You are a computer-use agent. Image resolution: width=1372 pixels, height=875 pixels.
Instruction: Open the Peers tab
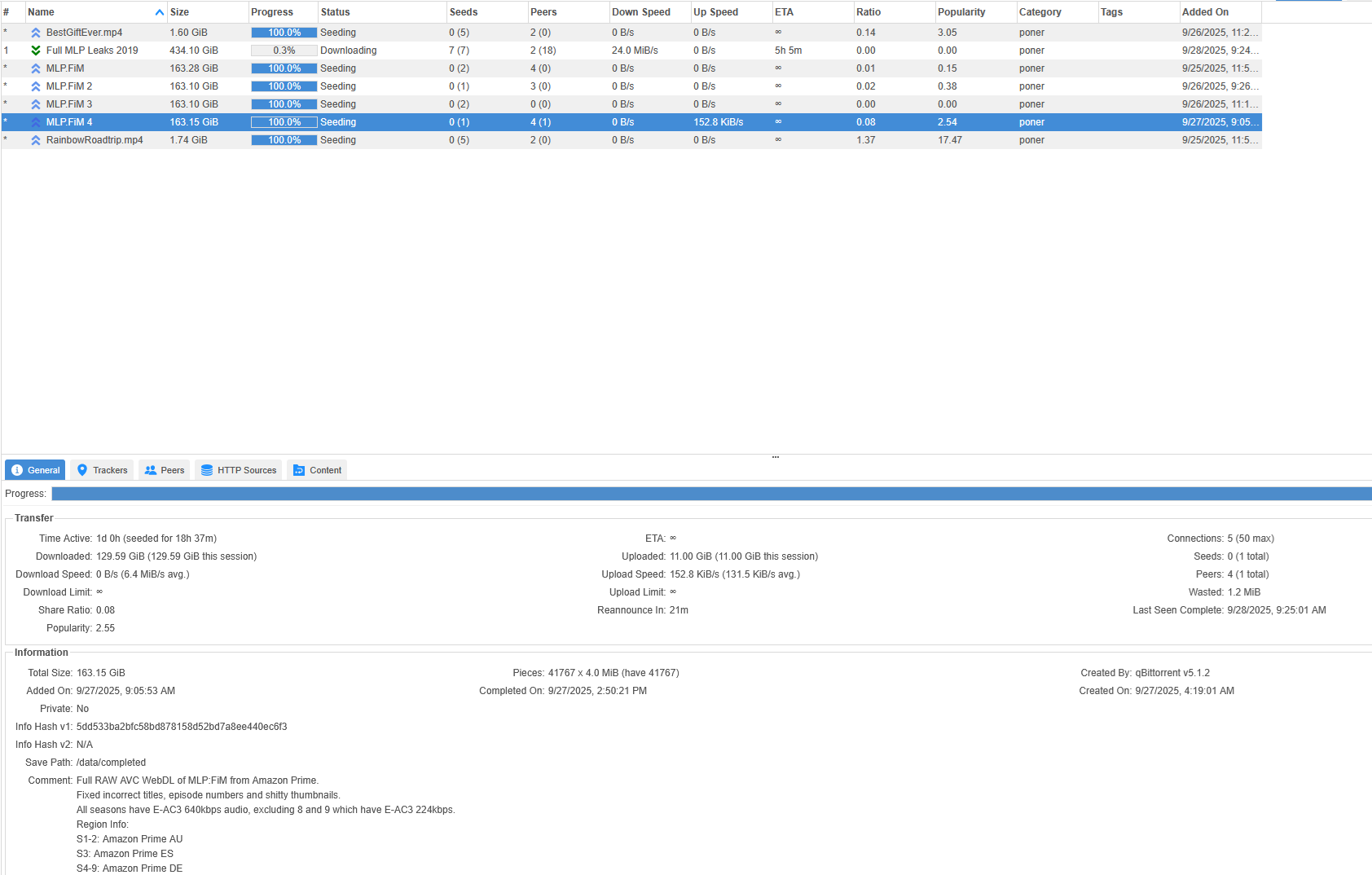click(x=164, y=470)
